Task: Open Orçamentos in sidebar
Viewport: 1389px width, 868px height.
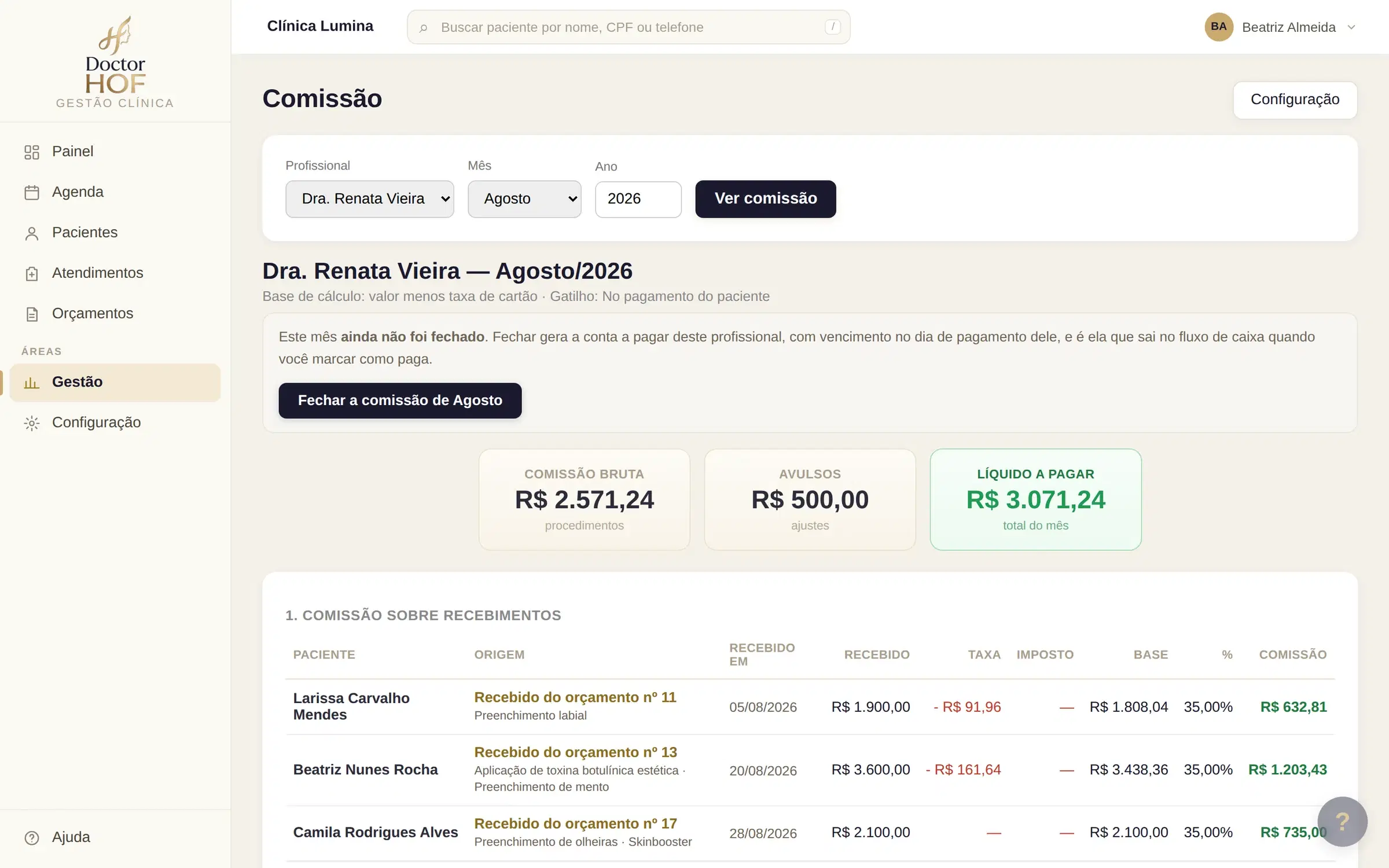Action: (x=115, y=314)
